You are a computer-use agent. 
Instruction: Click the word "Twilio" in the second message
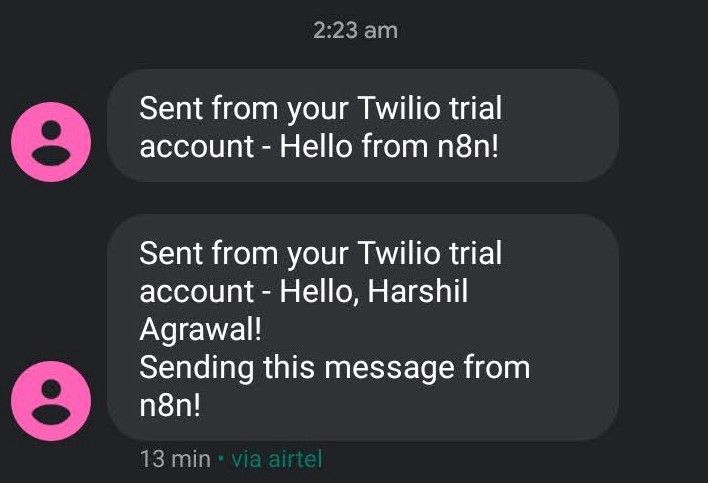click(399, 253)
